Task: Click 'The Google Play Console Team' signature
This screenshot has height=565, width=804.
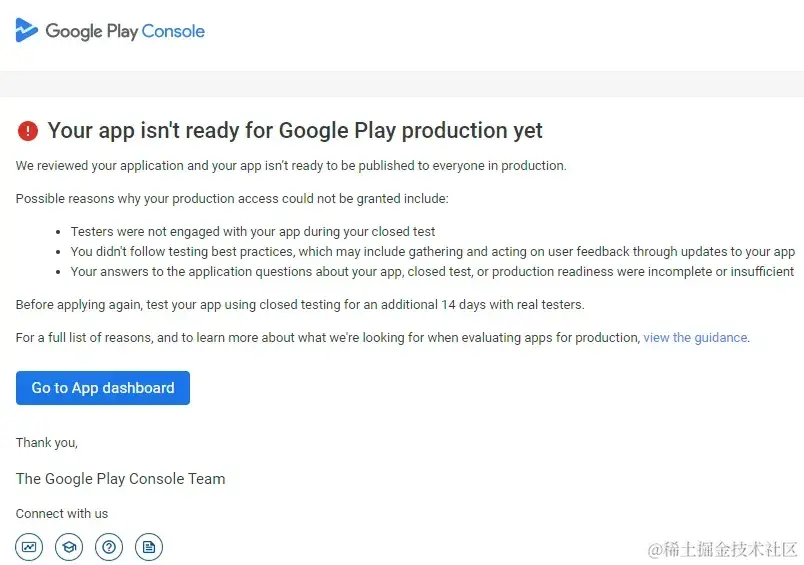Action: tap(120, 479)
